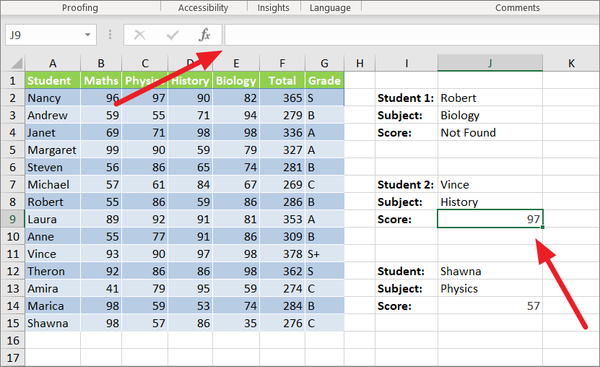Click the cell containing Amira
This screenshot has width=600, height=367.
[x=53, y=289]
